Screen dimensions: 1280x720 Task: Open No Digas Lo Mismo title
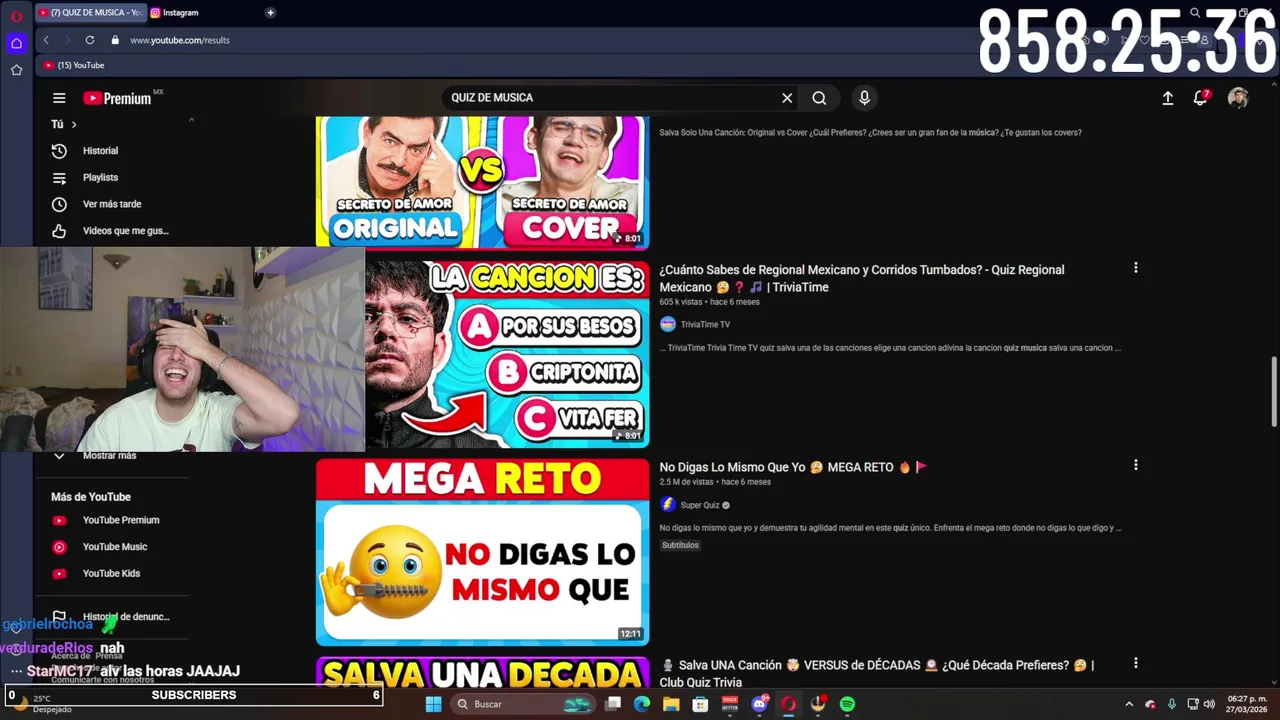tap(793, 467)
